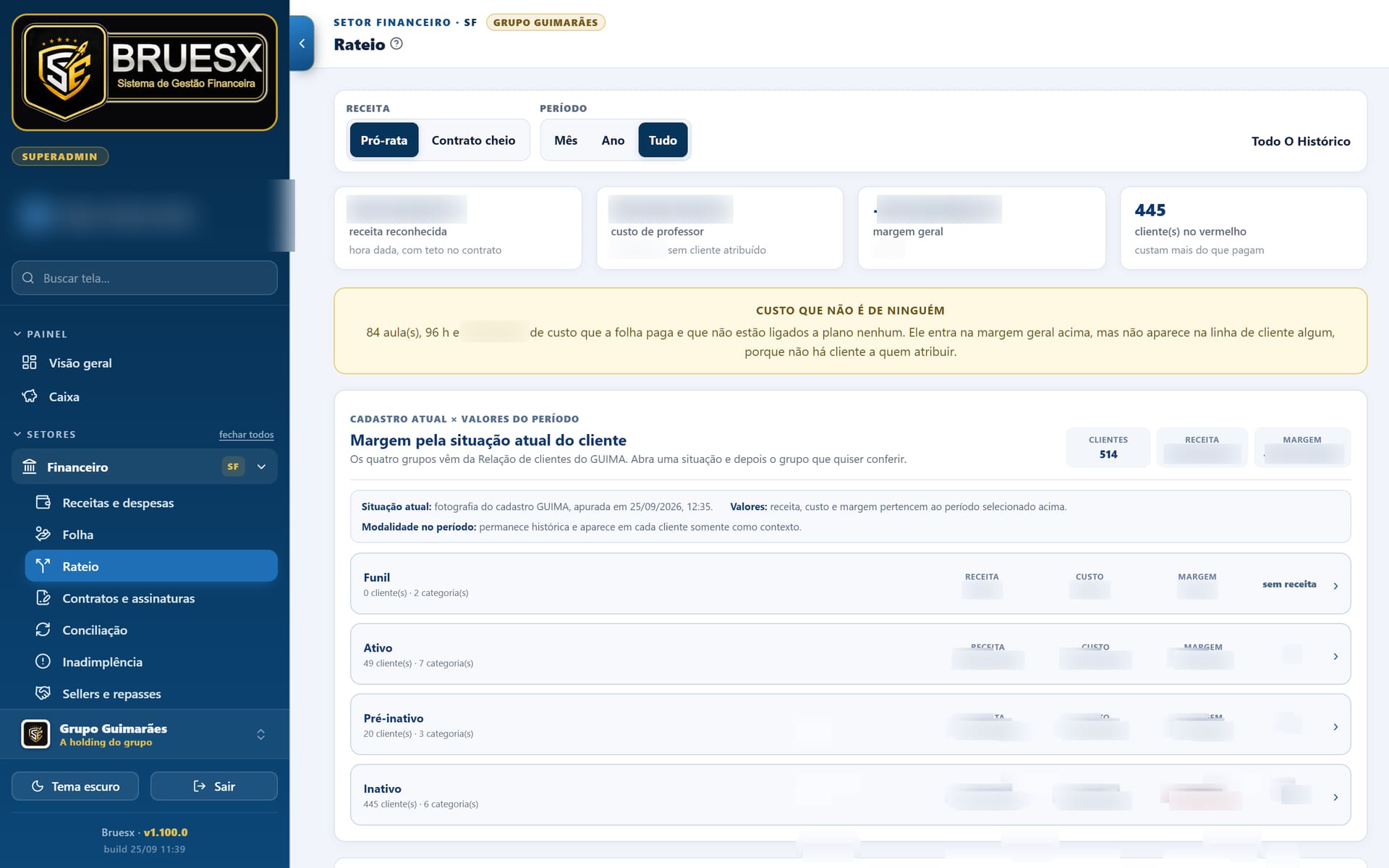Click the Folha people icon
1389x868 pixels.
click(x=43, y=534)
